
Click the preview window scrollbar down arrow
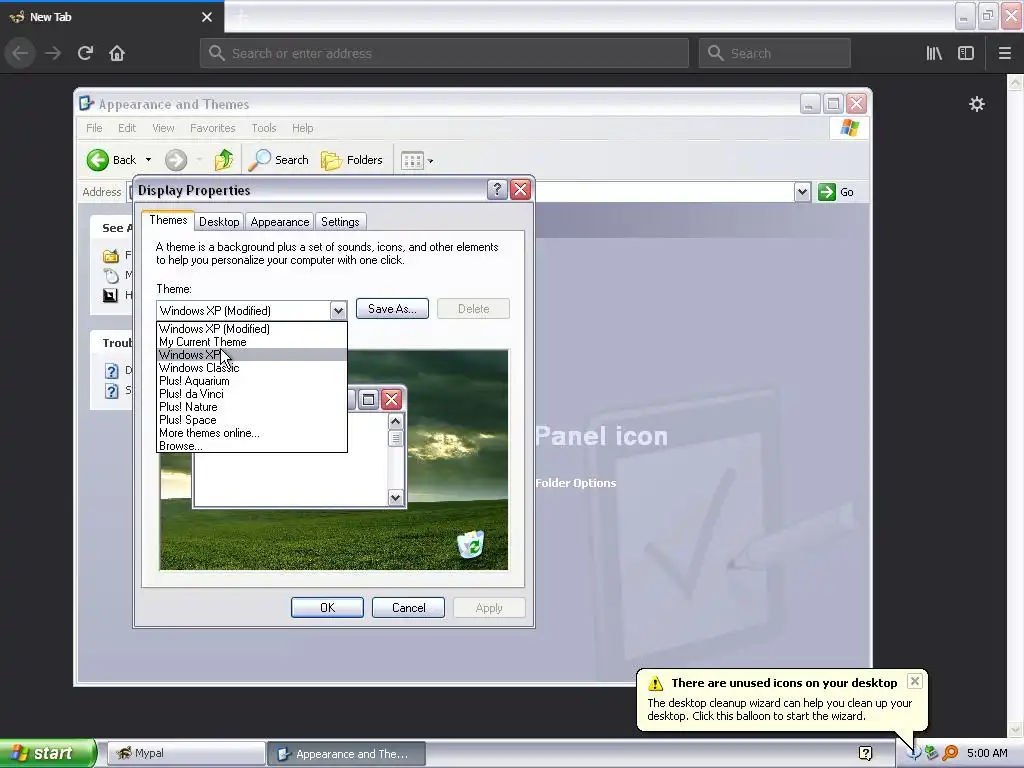[x=395, y=498]
